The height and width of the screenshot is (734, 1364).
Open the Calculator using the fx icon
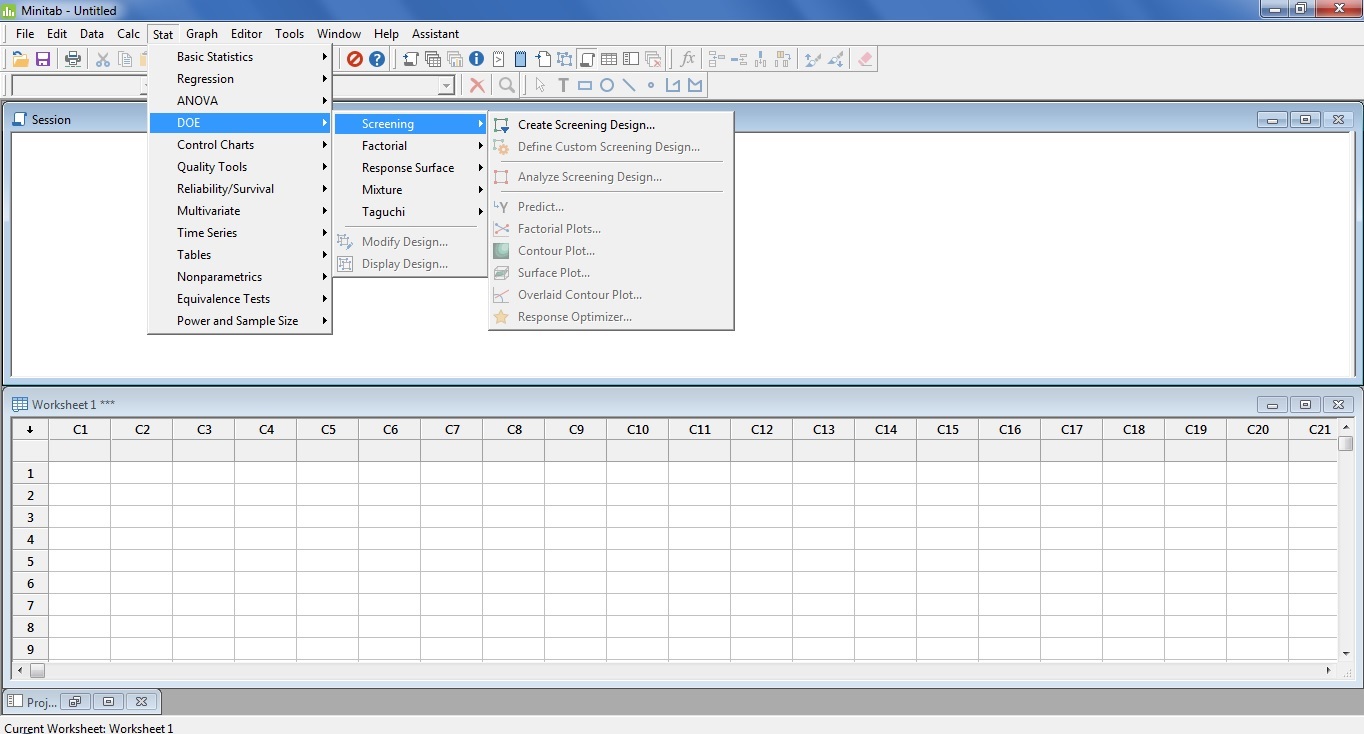click(686, 58)
